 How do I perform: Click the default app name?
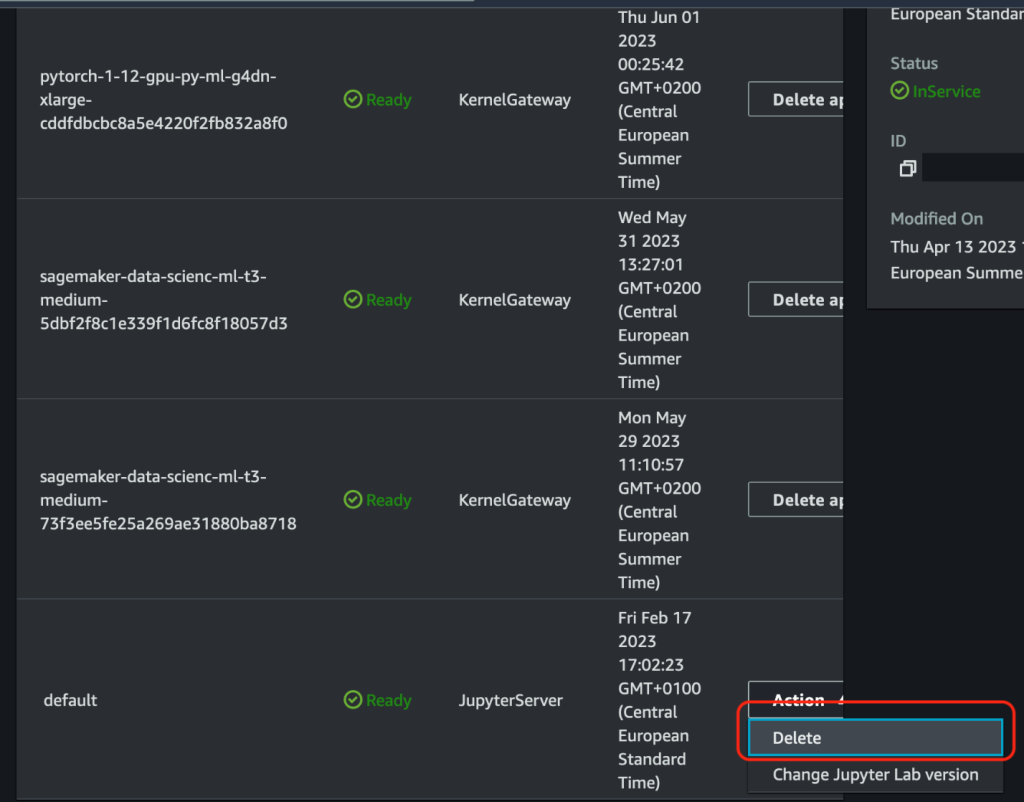point(70,701)
